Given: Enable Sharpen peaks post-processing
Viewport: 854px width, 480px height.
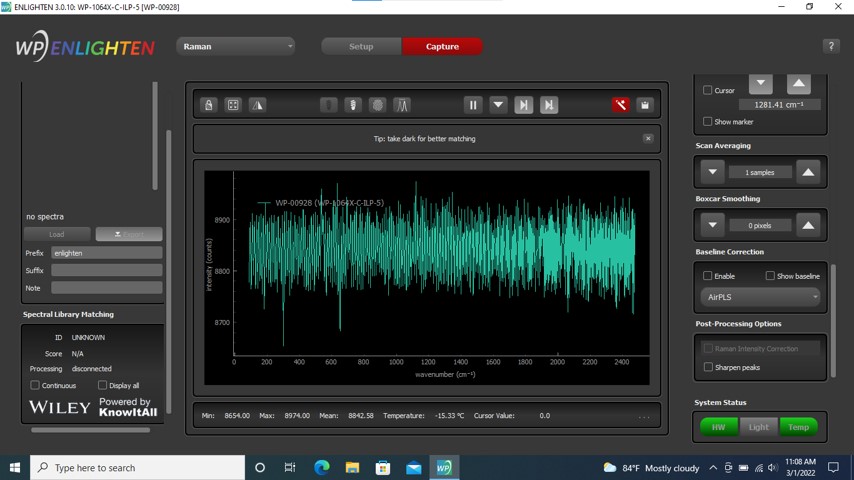Looking at the screenshot, I should point(708,367).
